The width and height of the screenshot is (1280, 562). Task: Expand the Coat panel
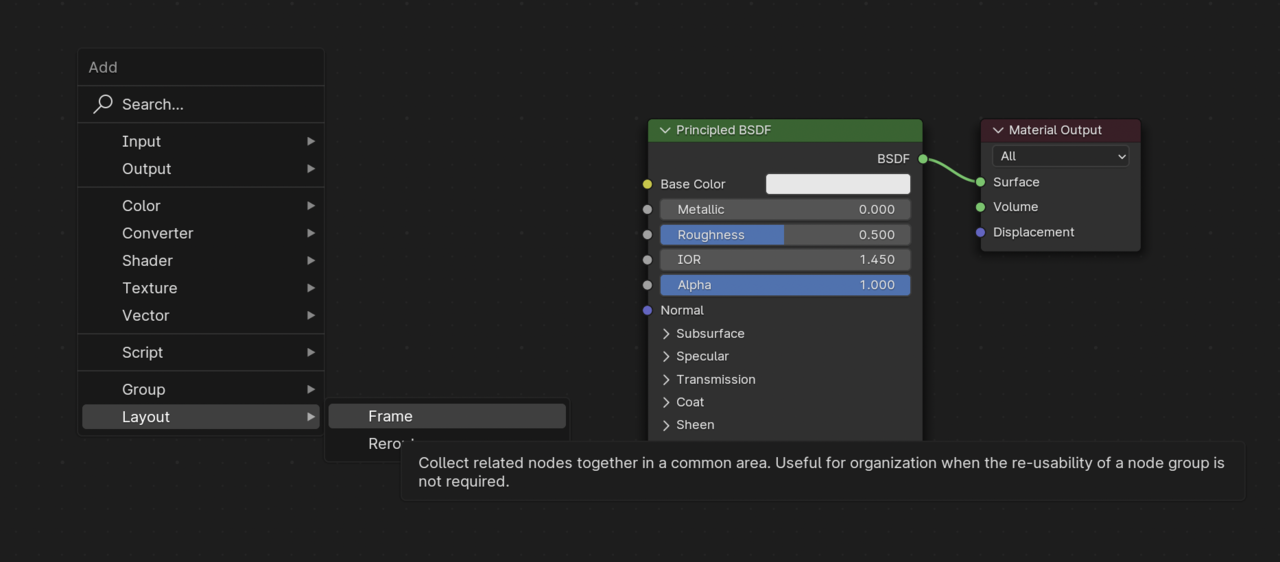(666, 403)
